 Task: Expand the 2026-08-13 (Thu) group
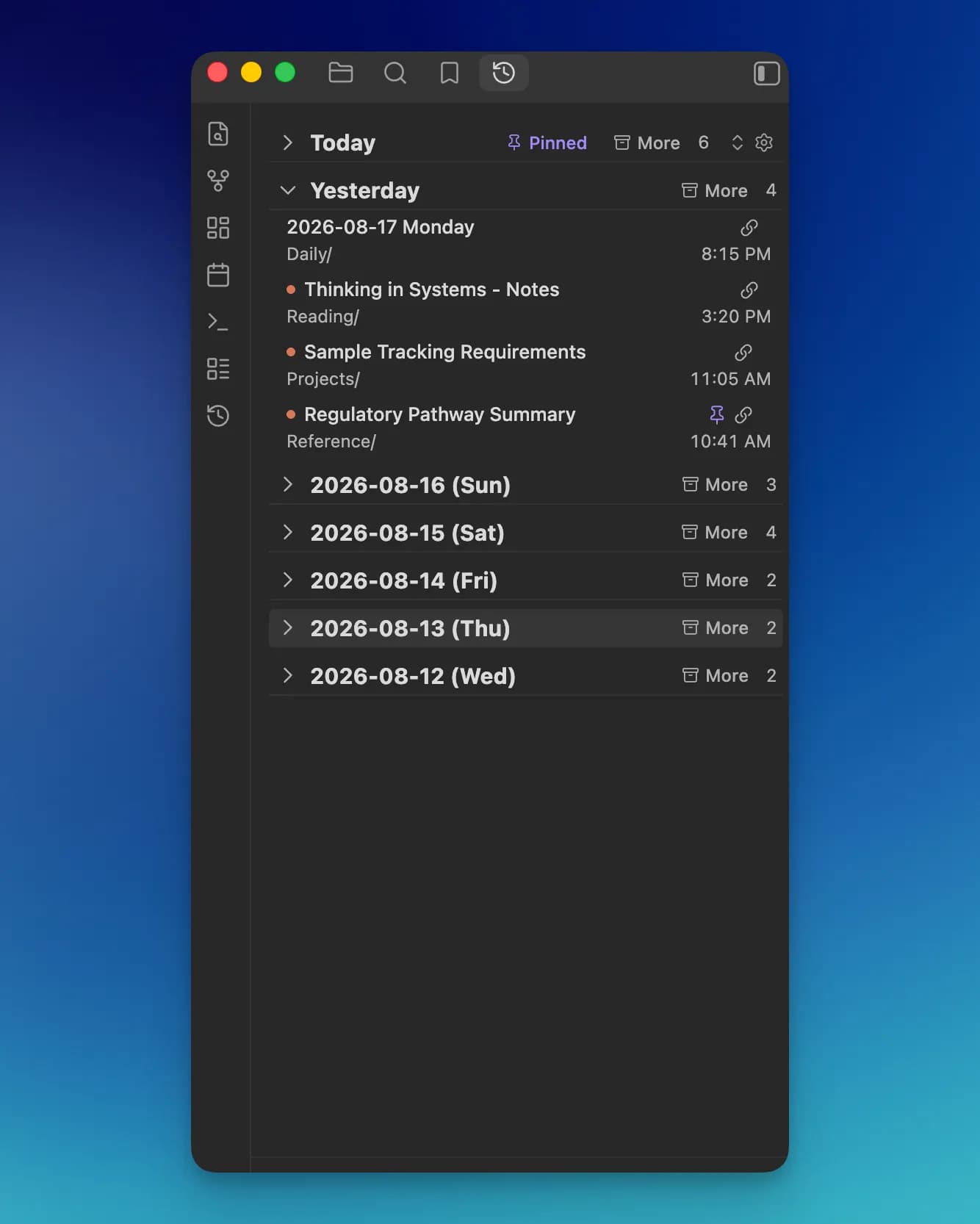click(288, 627)
